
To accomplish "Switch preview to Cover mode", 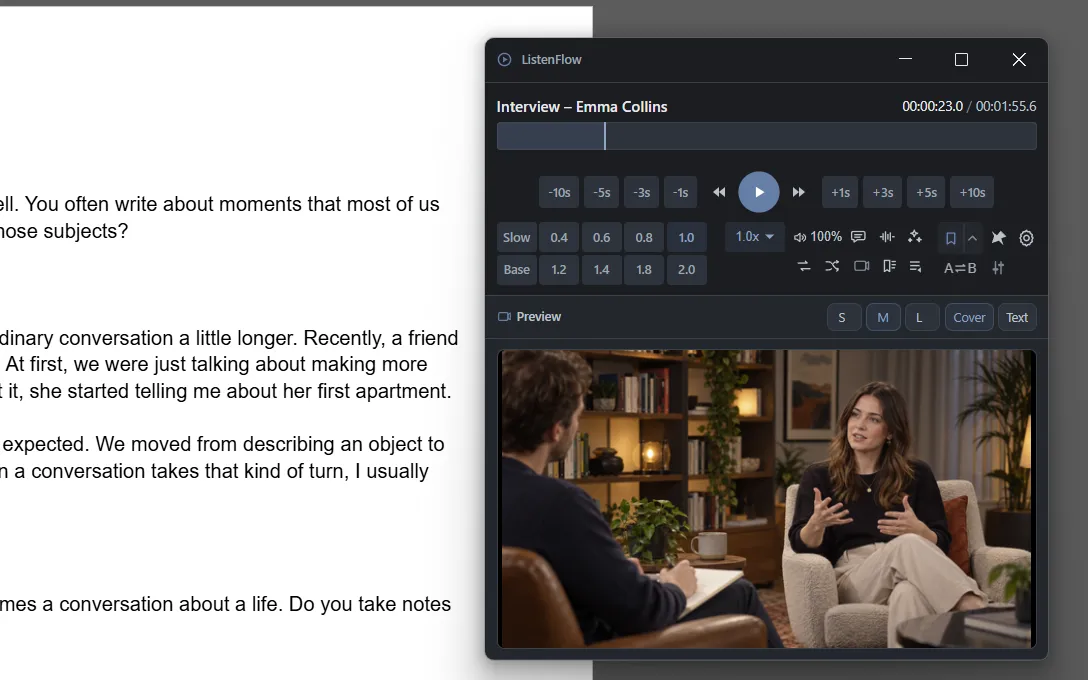I will pos(969,317).
